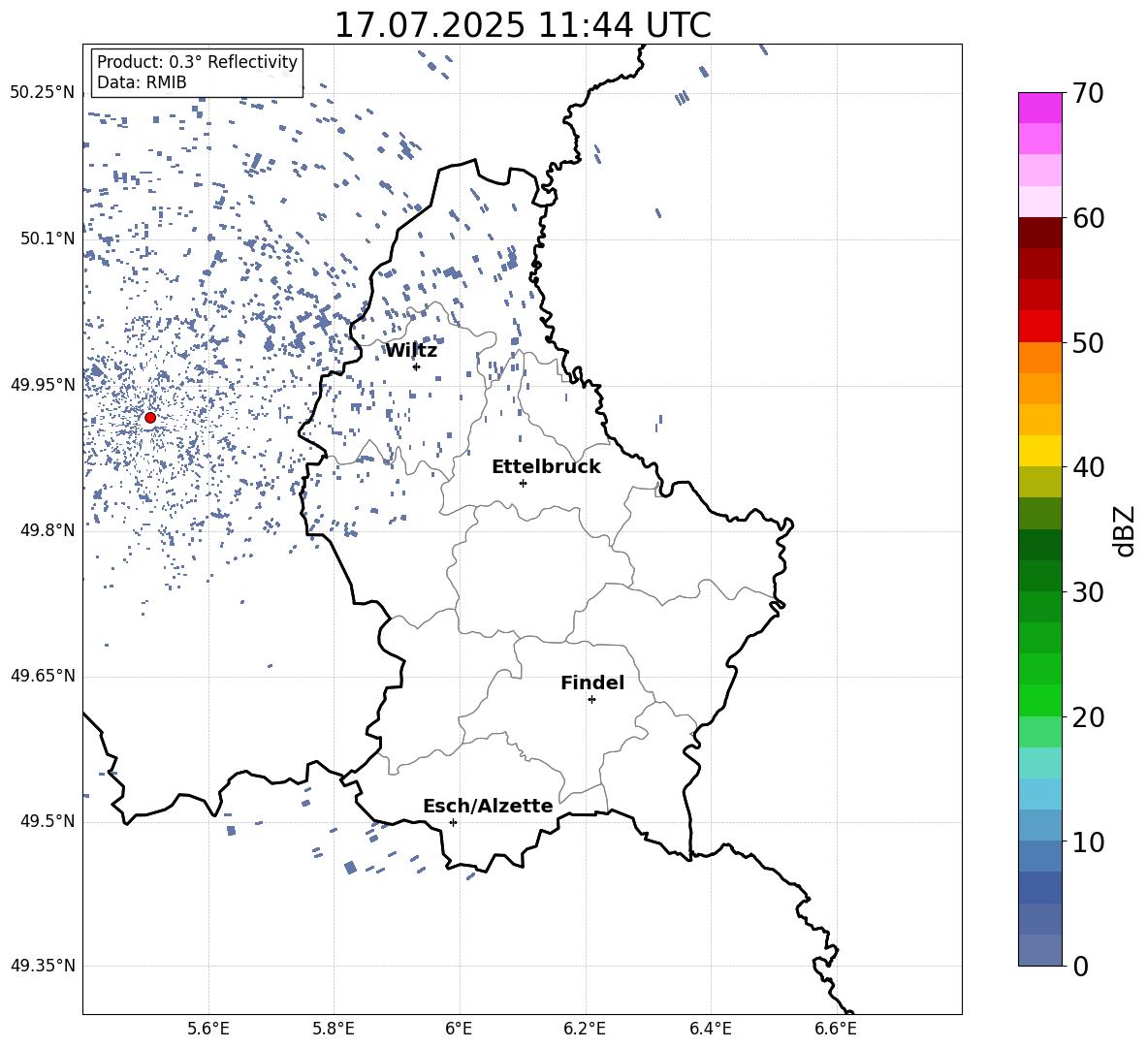Viewport: 1148px width, 1048px height.
Task: Click the 6.4°E longitude label
Action: point(710,1029)
